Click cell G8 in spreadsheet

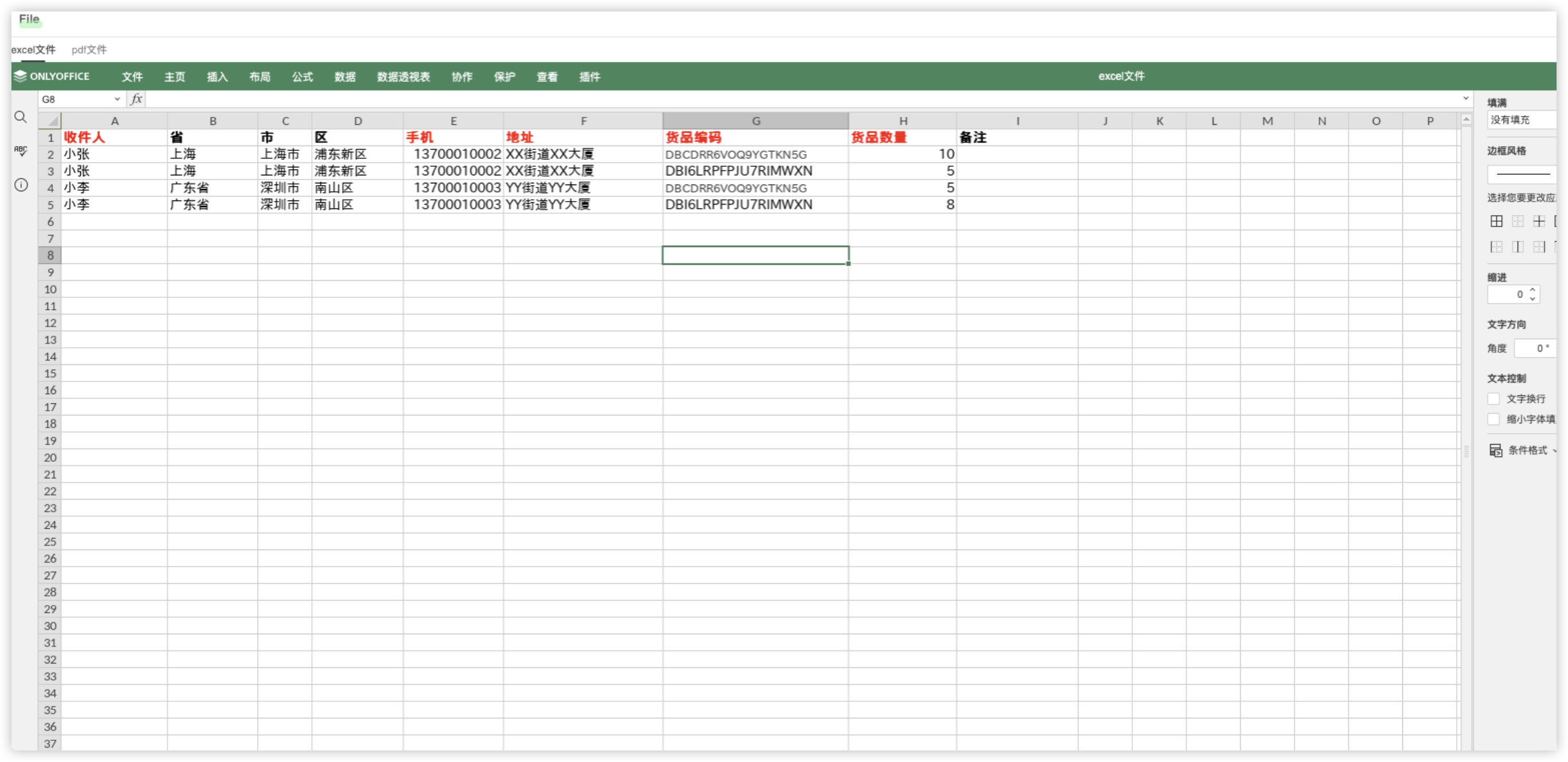point(756,255)
